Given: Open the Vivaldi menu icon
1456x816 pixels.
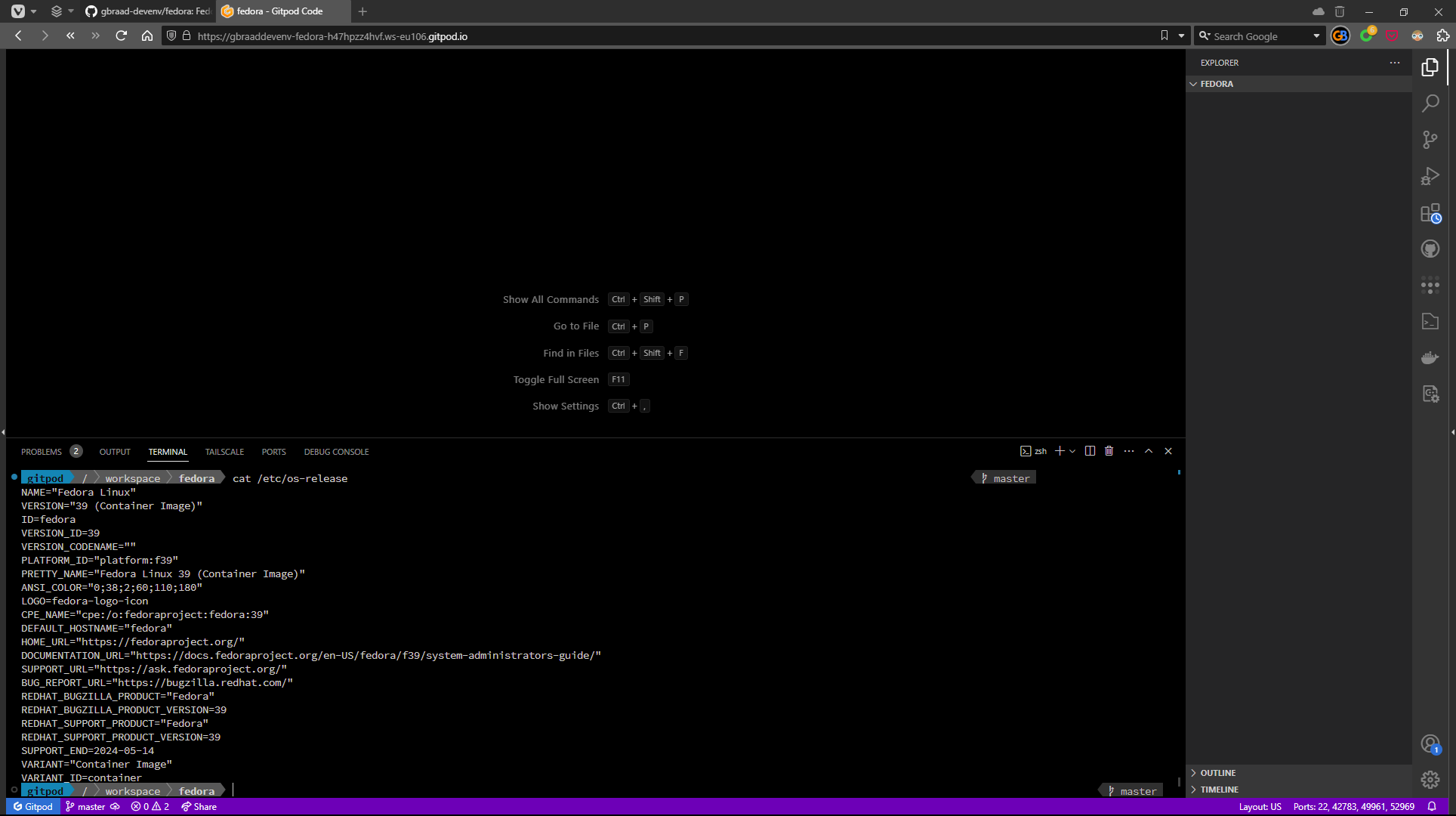Looking at the screenshot, I should tap(18, 11).
